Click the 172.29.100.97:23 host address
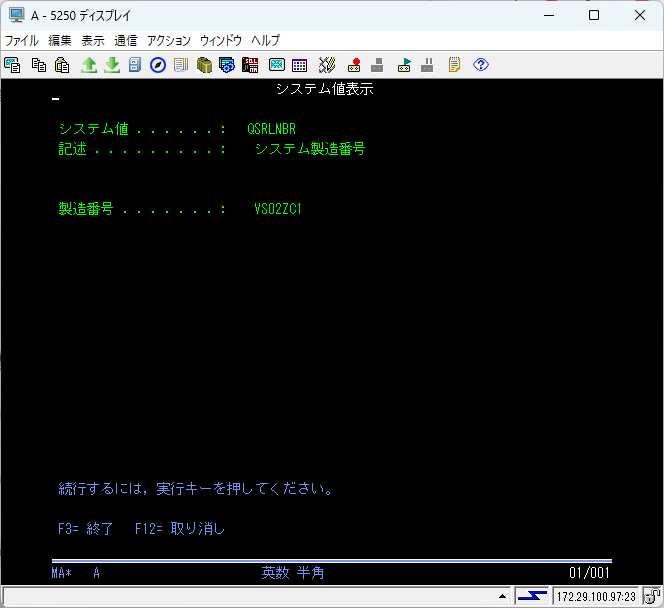 pyautogui.click(x=596, y=597)
